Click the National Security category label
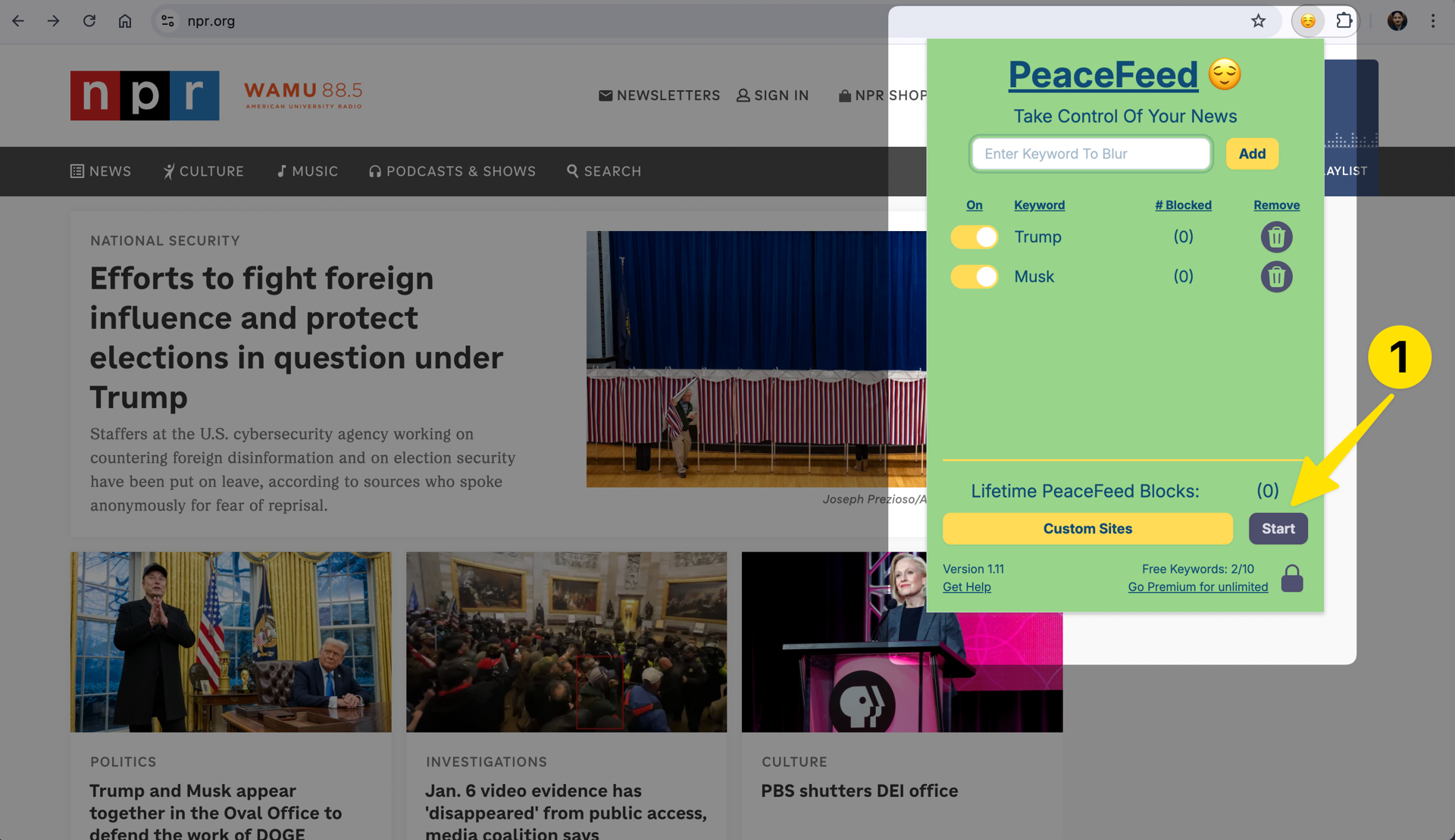 [164, 241]
